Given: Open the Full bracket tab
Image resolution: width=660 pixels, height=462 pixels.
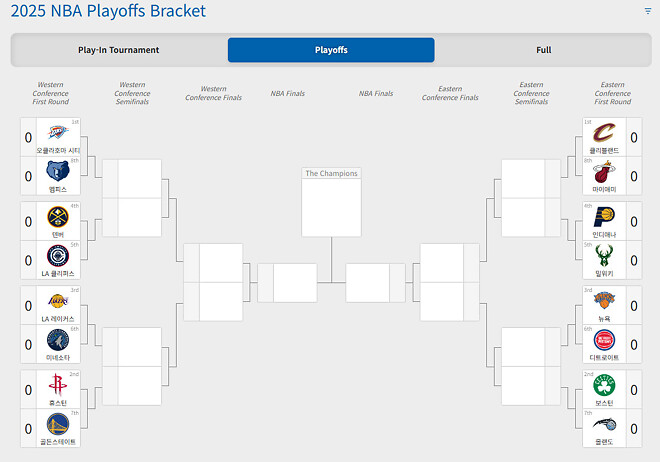Looking at the screenshot, I should click(543, 50).
